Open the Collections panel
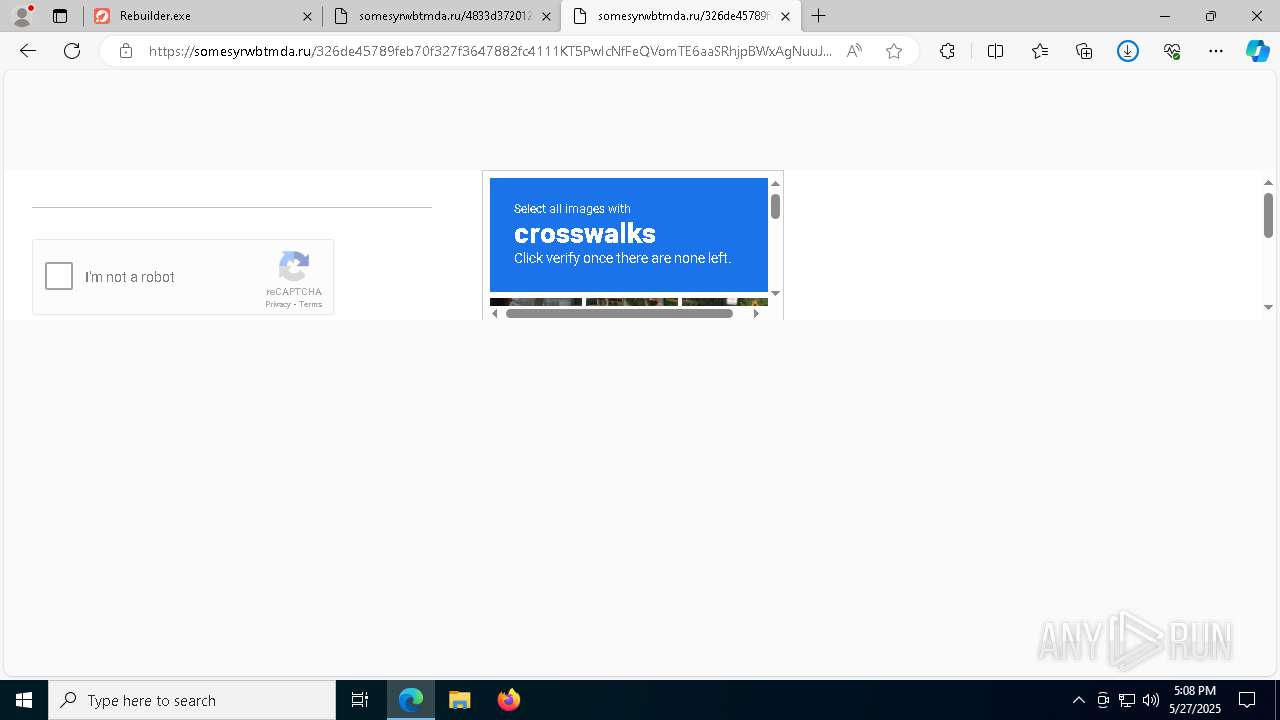This screenshot has width=1280, height=720. pyautogui.click(x=1084, y=51)
